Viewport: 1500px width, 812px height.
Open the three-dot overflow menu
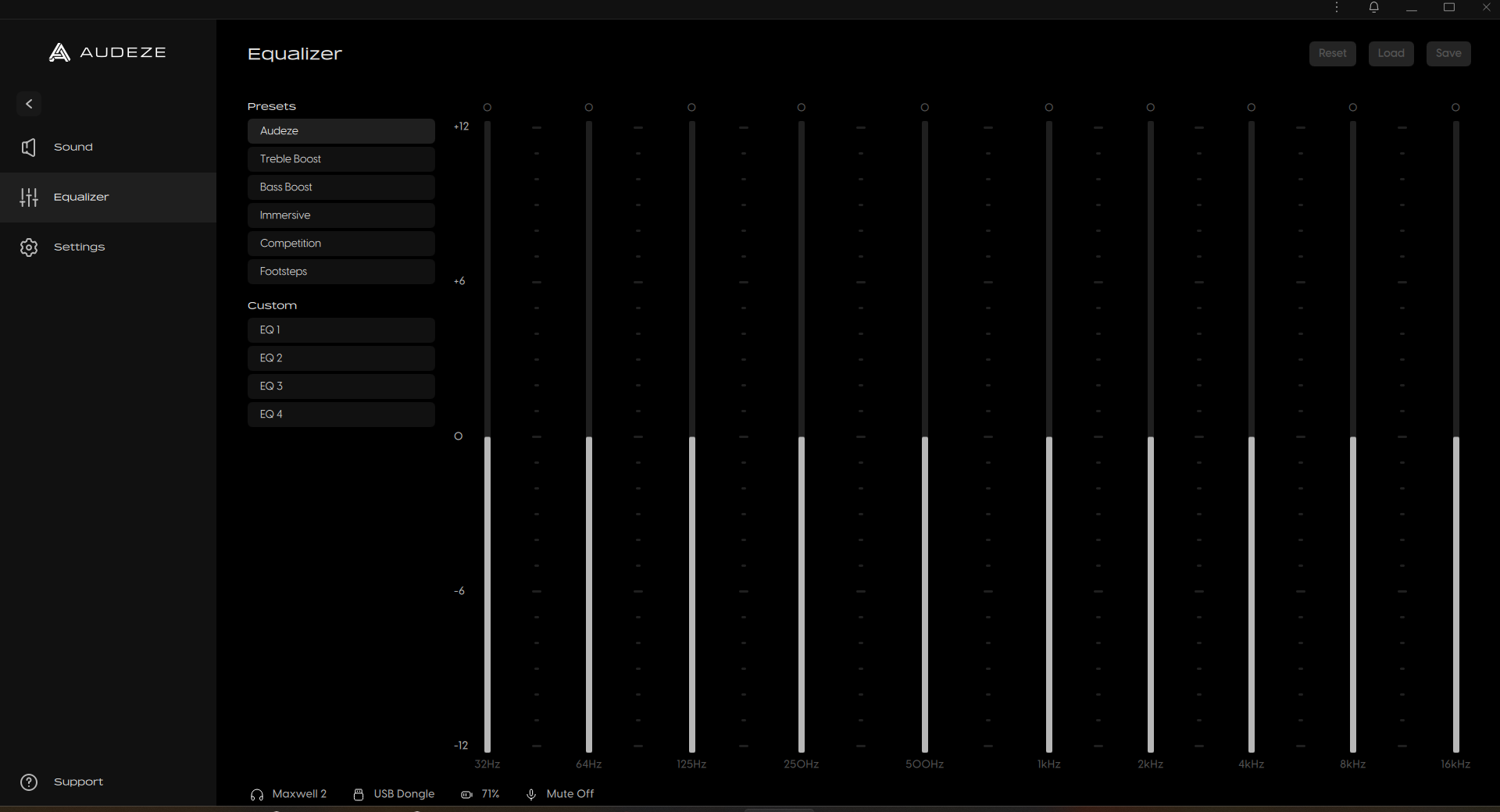tap(1337, 8)
